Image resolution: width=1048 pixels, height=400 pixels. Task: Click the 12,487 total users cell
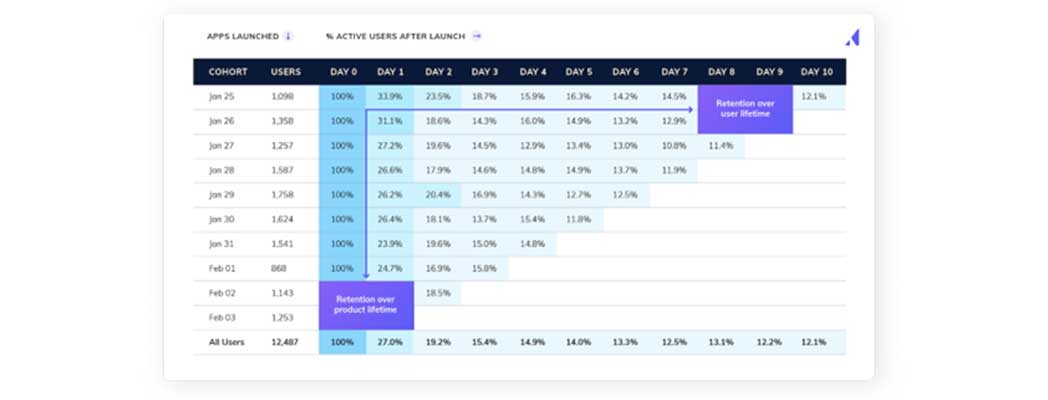coord(284,342)
